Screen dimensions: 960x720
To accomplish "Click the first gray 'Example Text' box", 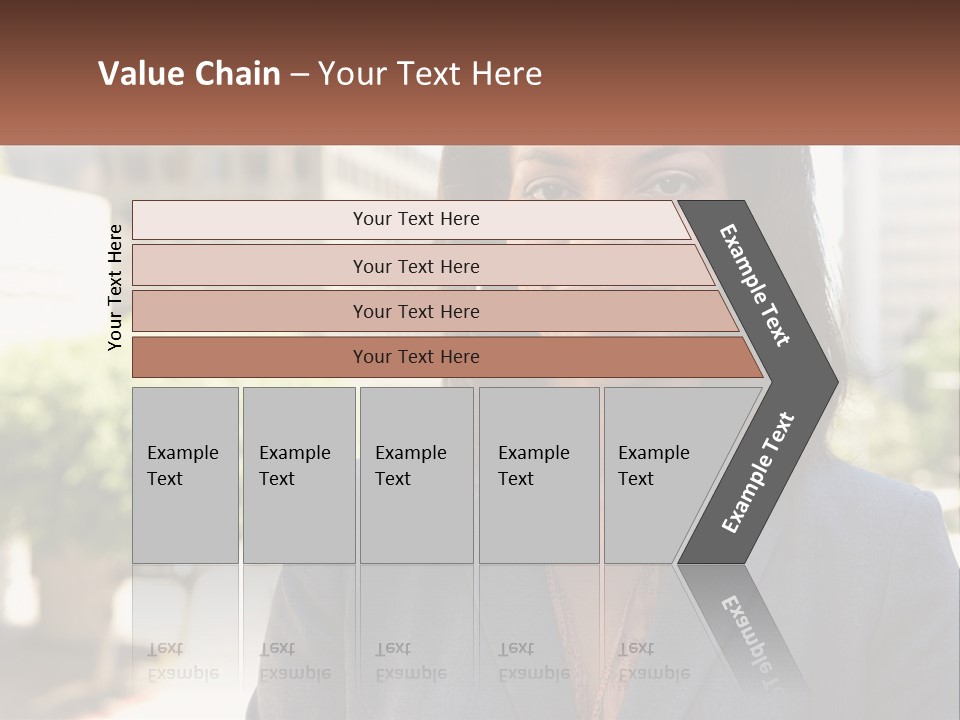I will coord(185,475).
